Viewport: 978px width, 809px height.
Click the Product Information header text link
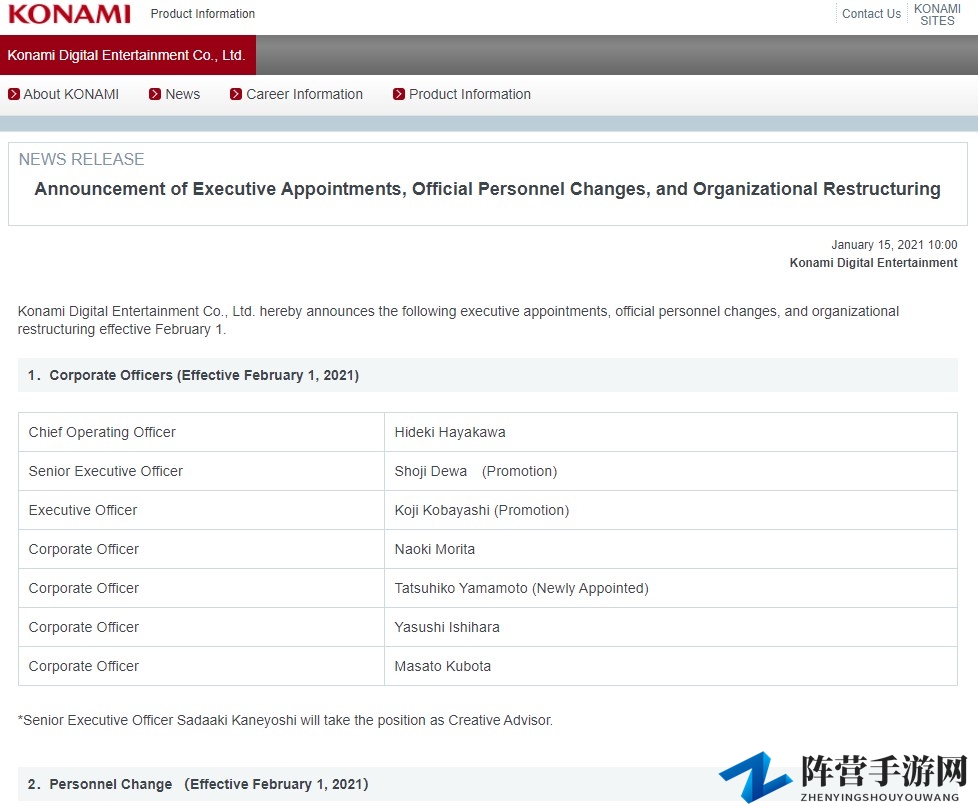[203, 14]
